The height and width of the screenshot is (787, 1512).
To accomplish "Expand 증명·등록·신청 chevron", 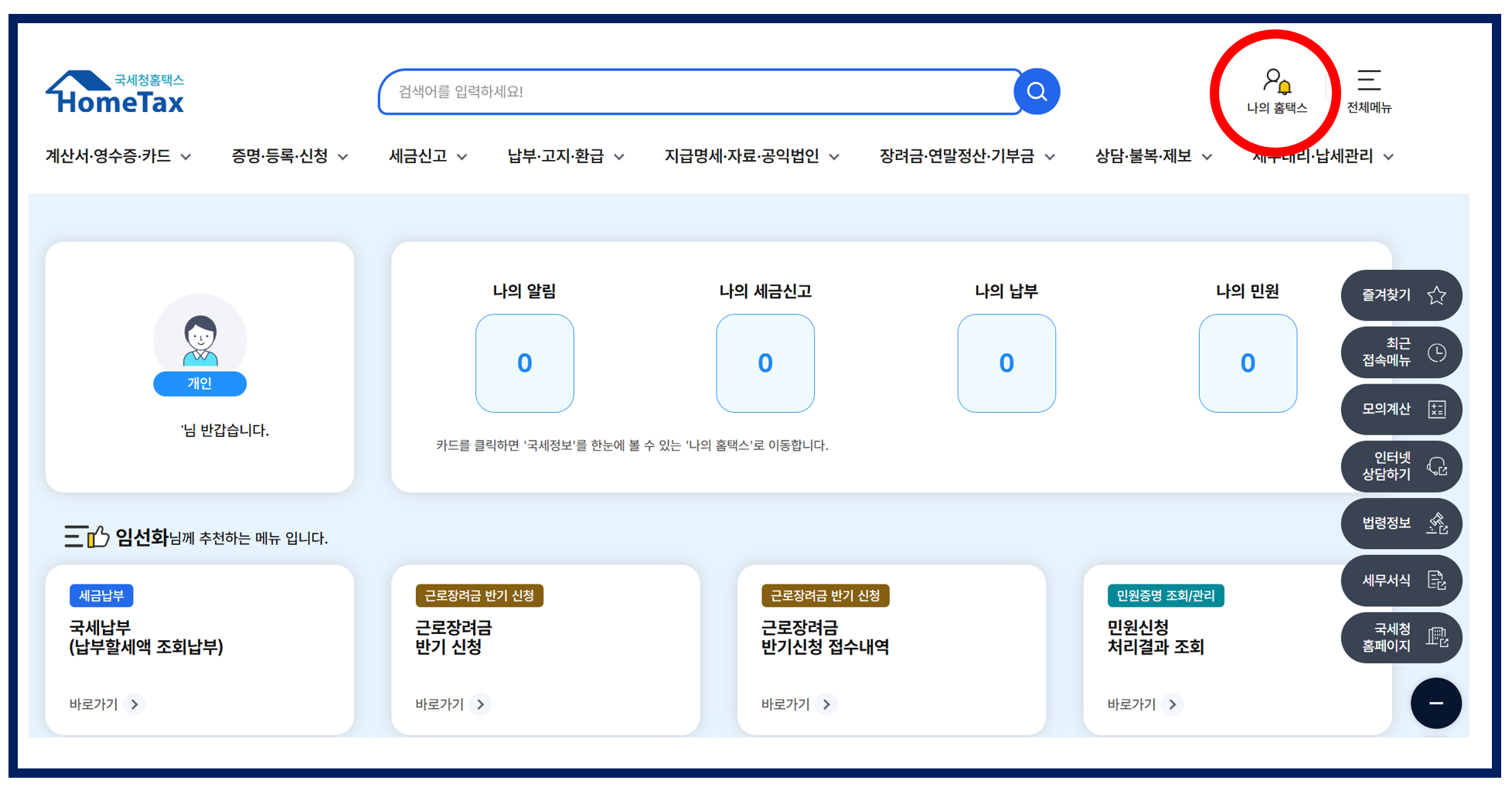I will click(343, 157).
